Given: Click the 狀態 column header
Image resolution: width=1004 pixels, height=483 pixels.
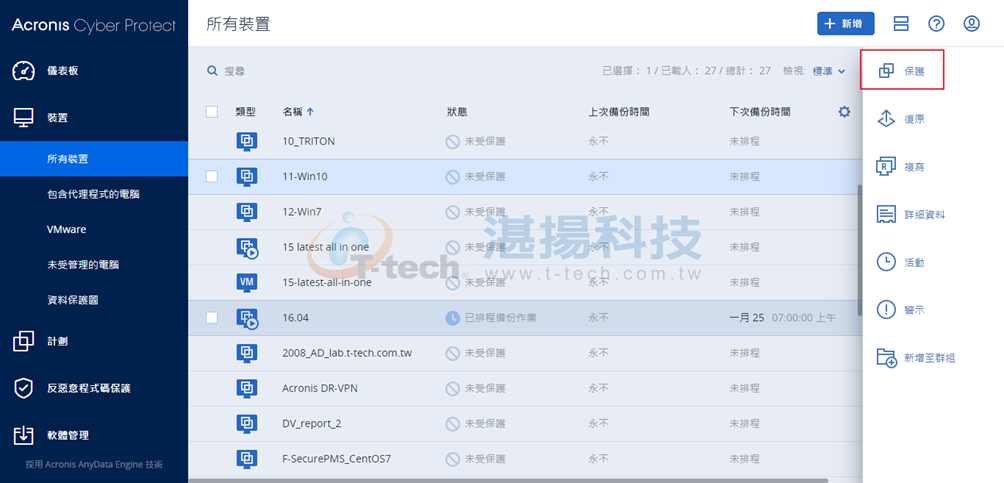Looking at the screenshot, I should pos(457,111).
